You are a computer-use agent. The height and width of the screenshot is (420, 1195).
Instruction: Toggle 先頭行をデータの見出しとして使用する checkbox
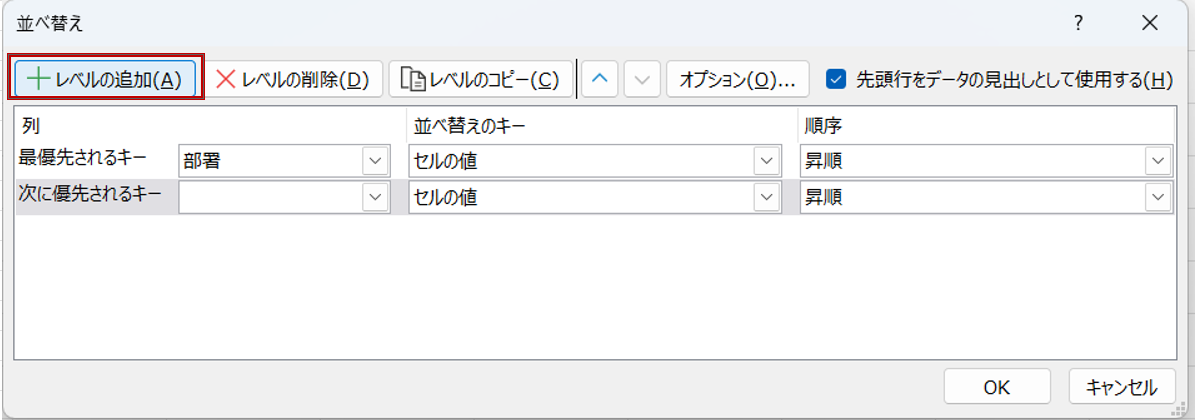coord(836,79)
